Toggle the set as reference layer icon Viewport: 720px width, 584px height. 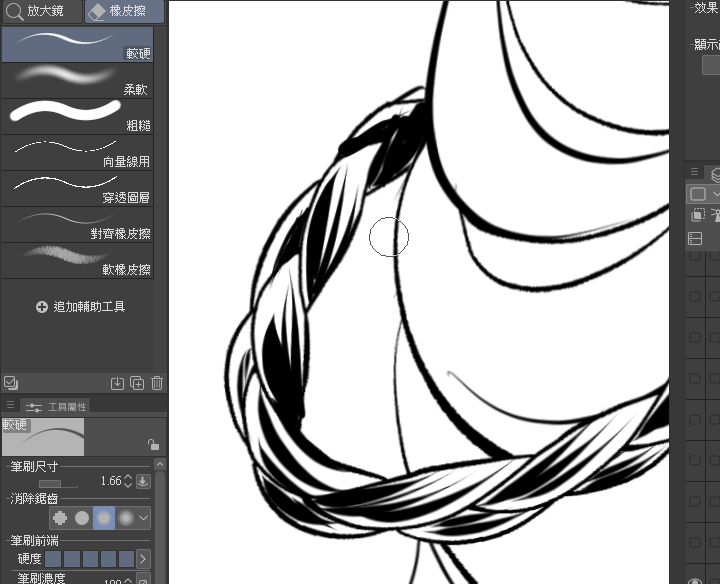point(715,215)
